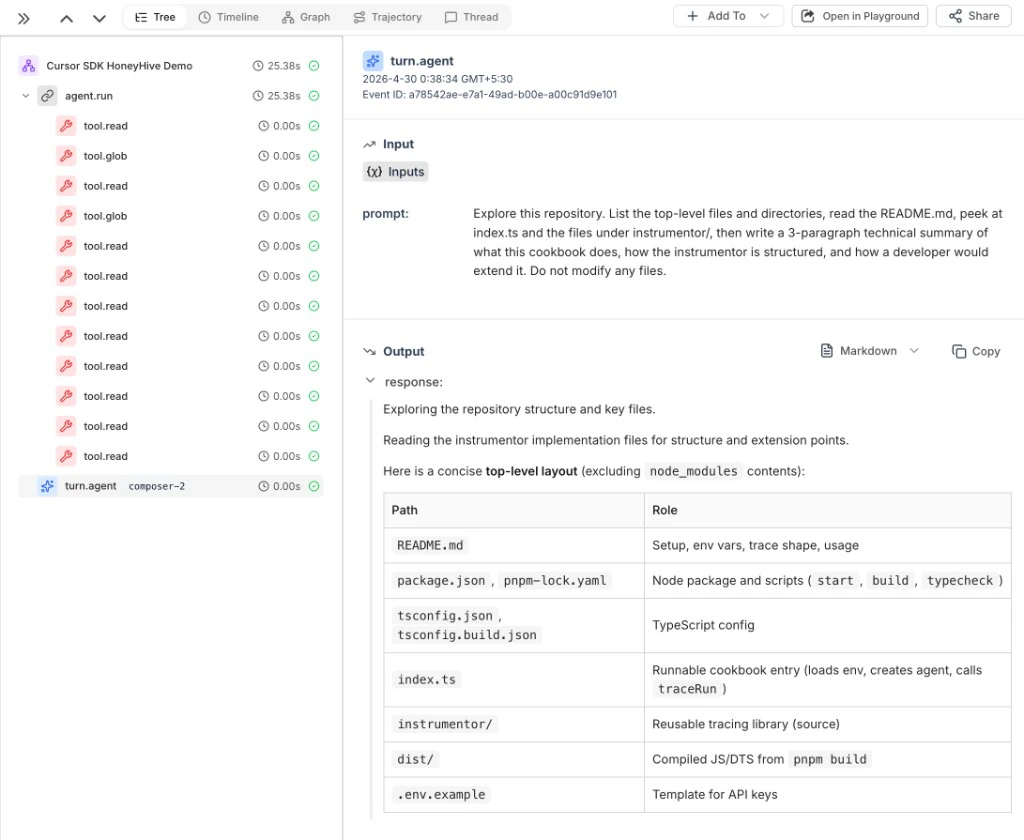Go to previous event with up arrow
1024x840 pixels.
coord(67,18)
